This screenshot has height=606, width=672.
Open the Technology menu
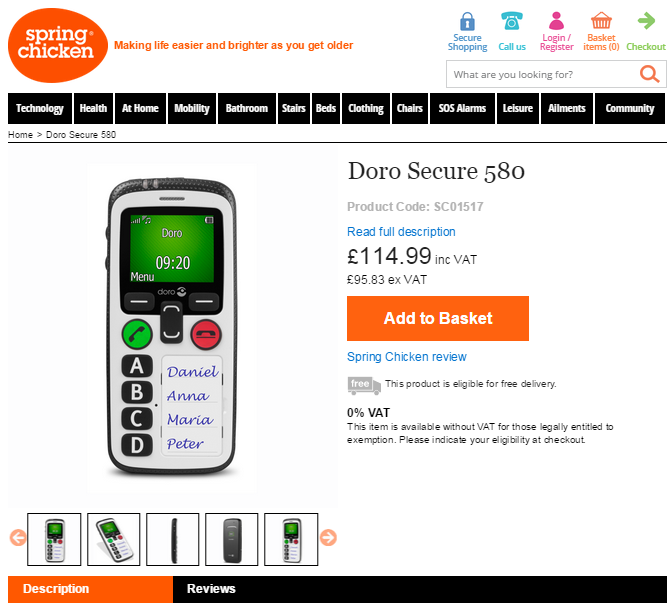click(40, 108)
